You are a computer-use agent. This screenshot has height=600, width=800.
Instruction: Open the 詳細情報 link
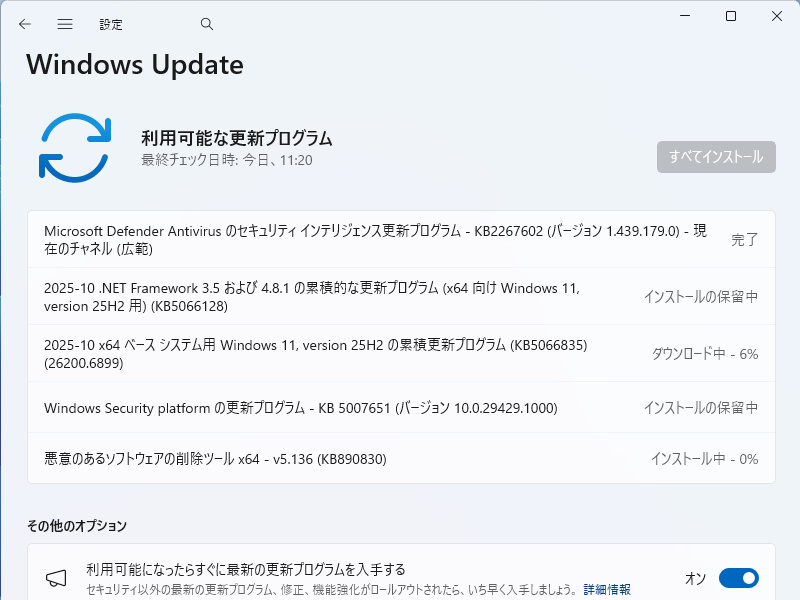pos(607,589)
